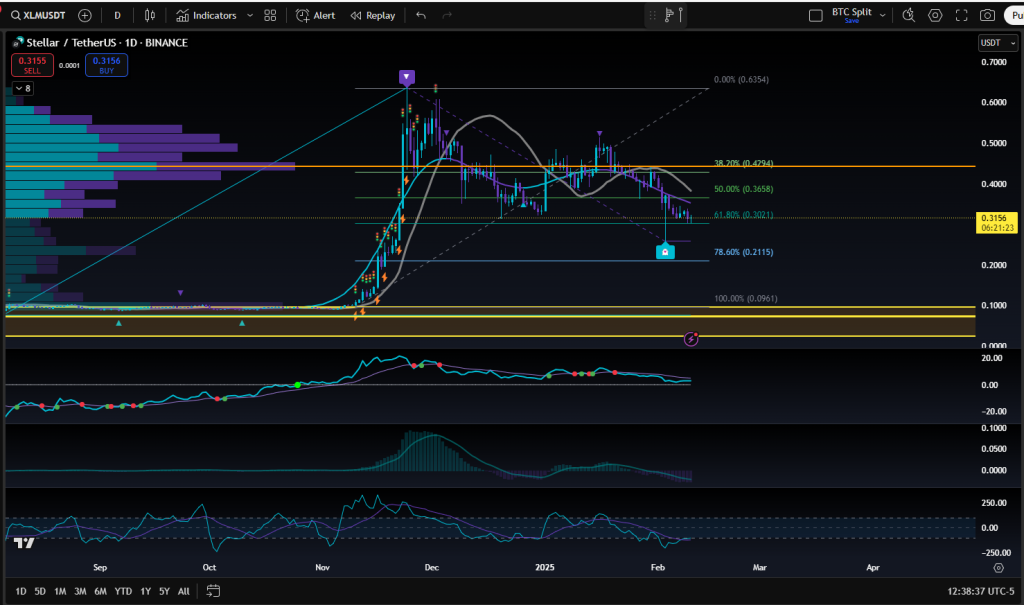Click the blue 0.3156 BUY button
The height and width of the screenshot is (605, 1024).
(x=106, y=65)
